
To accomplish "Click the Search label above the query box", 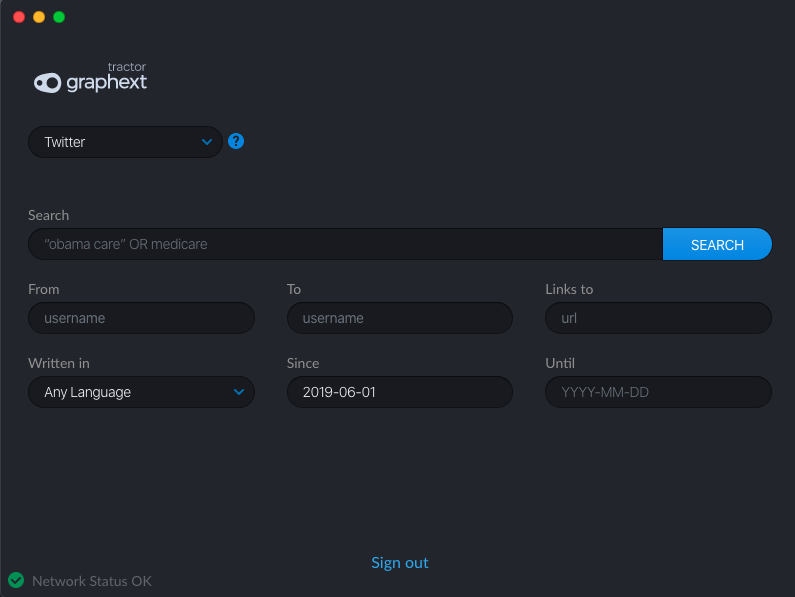I will coord(49,215).
